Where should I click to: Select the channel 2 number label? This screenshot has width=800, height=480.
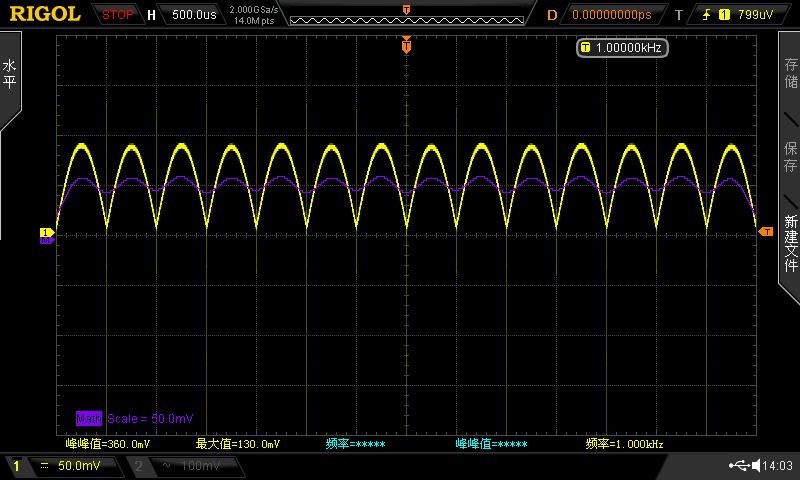[138, 466]
